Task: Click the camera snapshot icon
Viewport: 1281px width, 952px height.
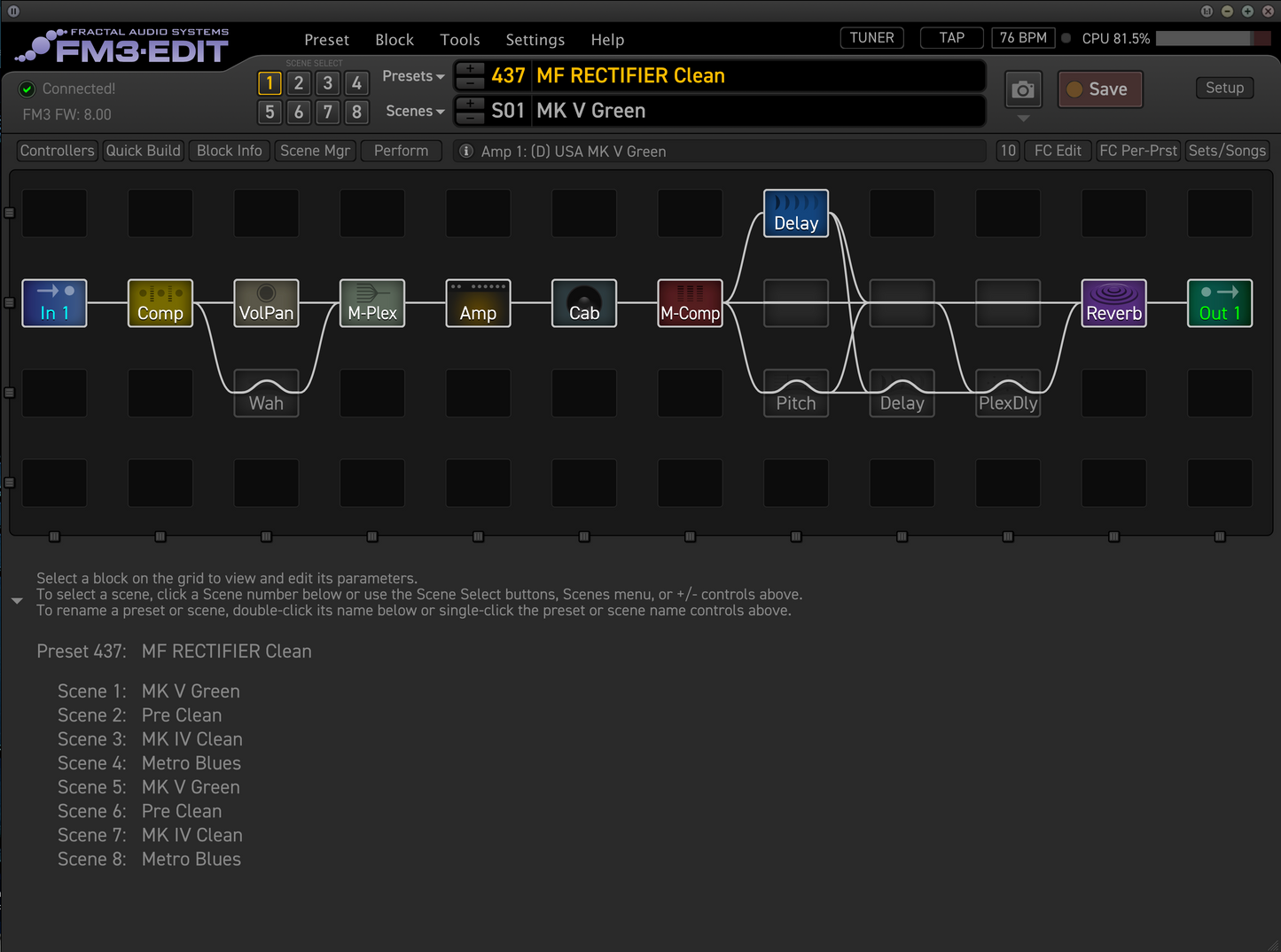Action: (1023, 90)
